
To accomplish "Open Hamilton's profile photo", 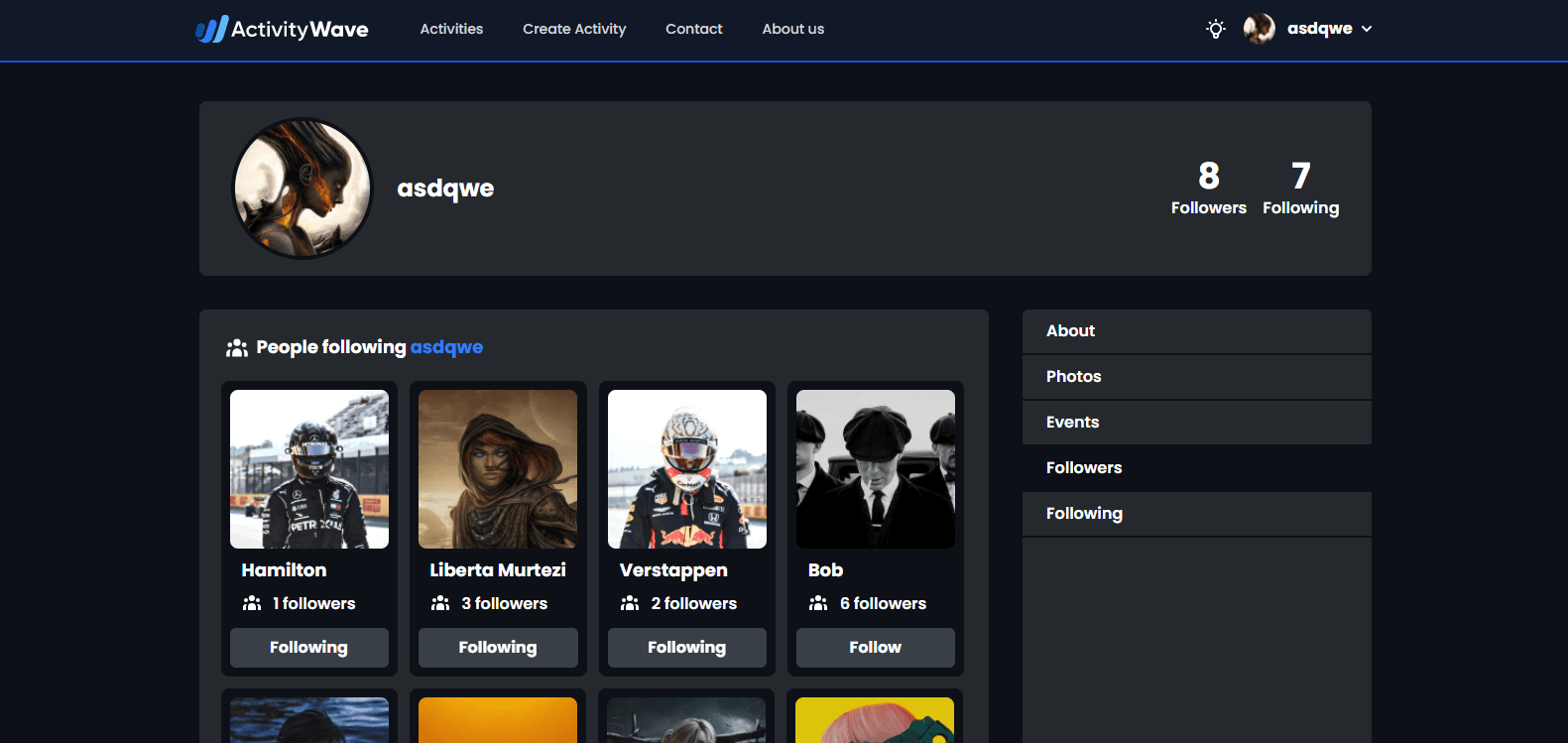I will tap(309, 469).
